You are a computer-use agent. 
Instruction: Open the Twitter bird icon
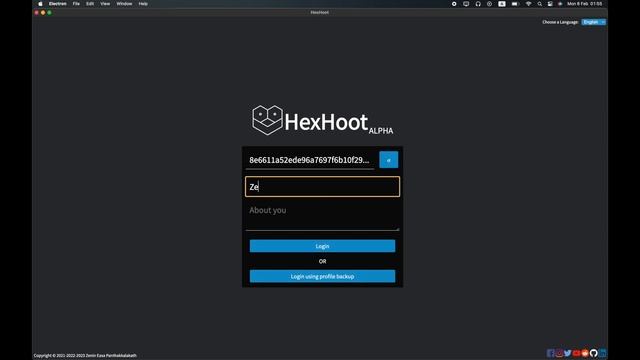pyautogui.click(x=568, y=353)
